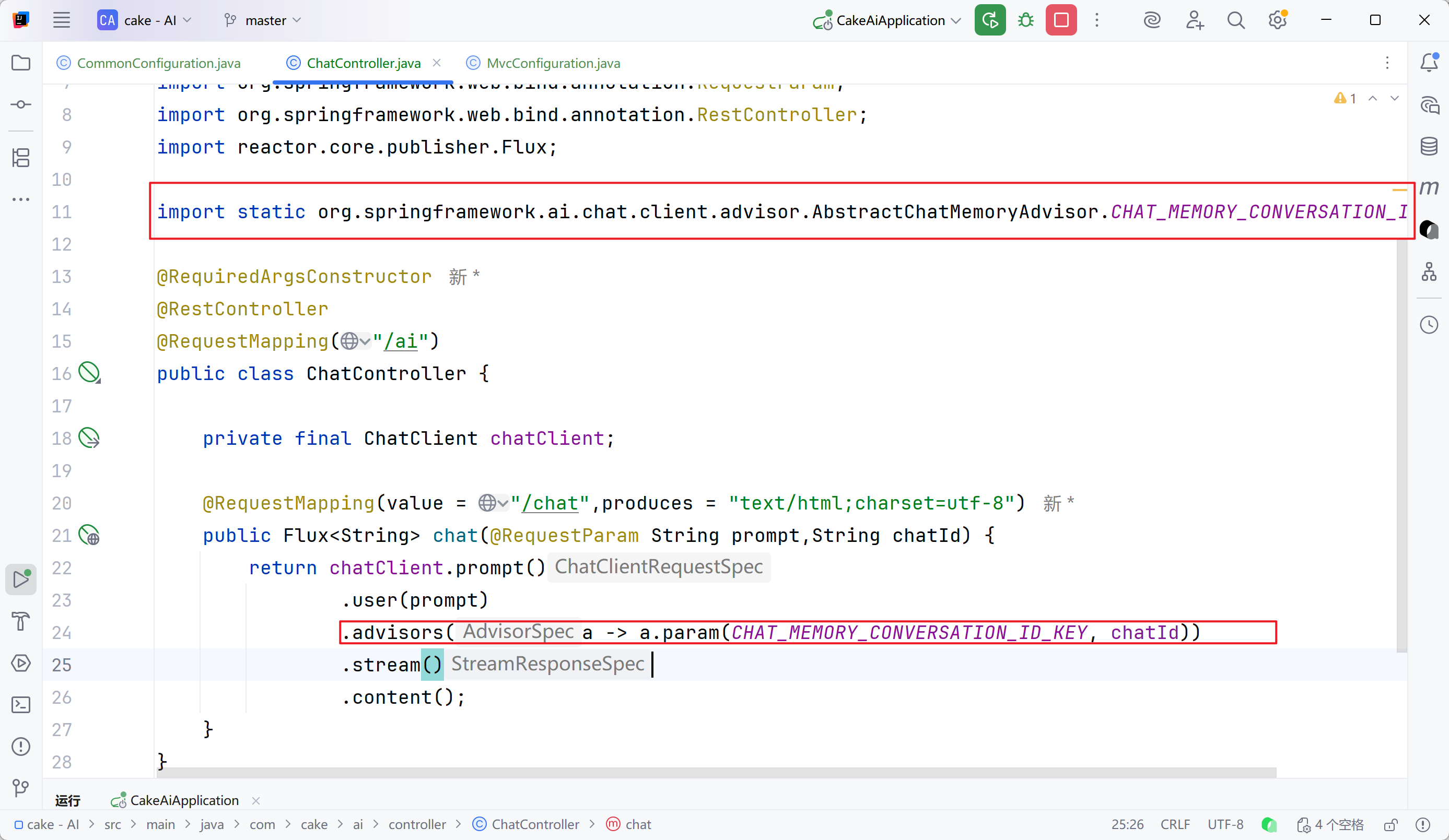Image resolution: width=1449 pixels, height=840 pixels.
Task: Switch to CommonConfiguration.java tab
Action: point(158,63)
